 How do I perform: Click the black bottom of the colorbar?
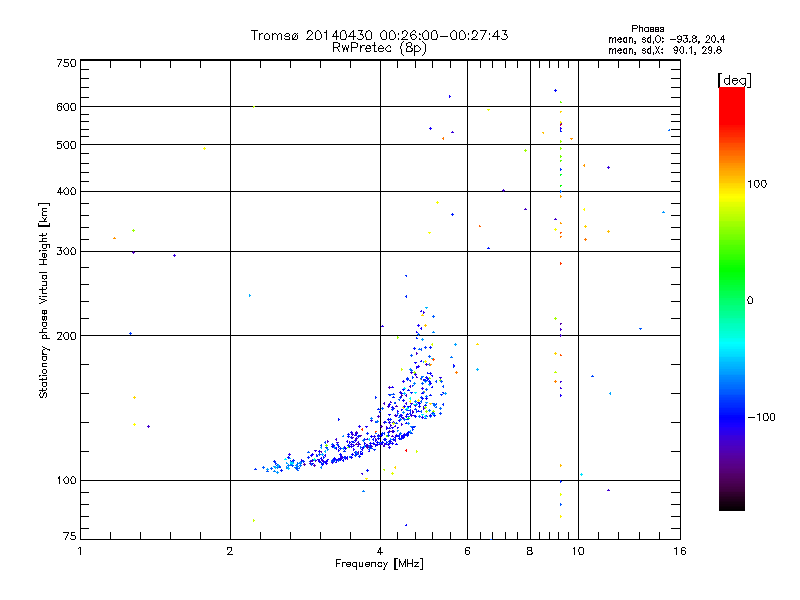point(732,503)
